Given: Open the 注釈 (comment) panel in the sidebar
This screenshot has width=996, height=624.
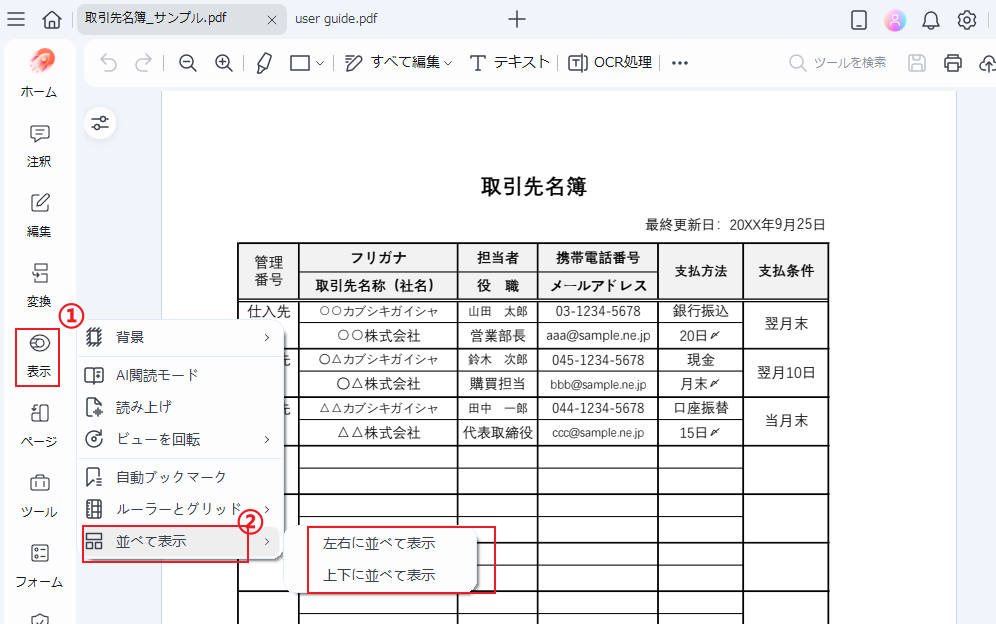Looking at the screenshot, I should click(x=38, y=145).
